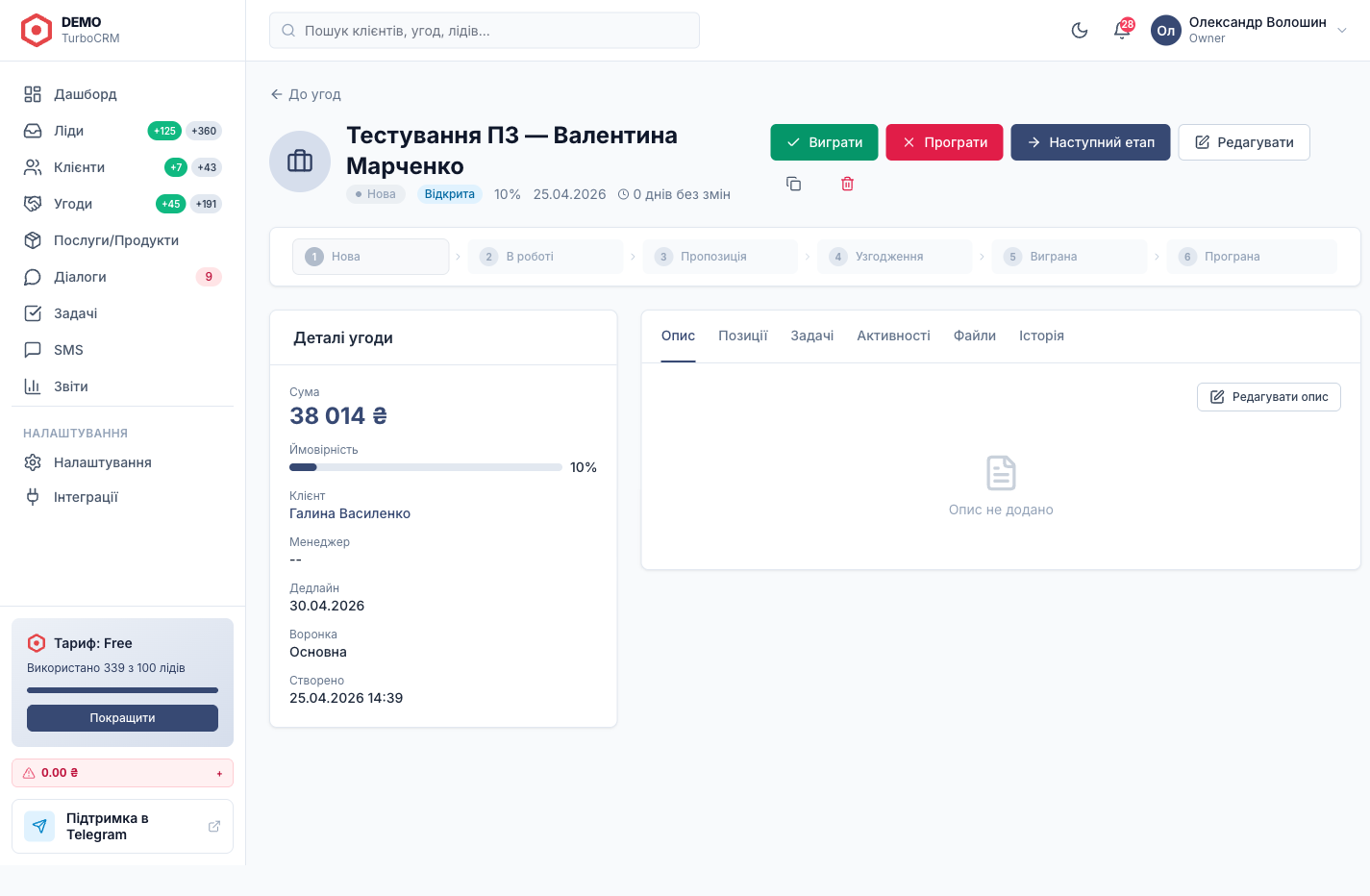Viewport: 1370px width, 896px height.
Task: Go back via «До угод» link
Action: coord(306,94)
